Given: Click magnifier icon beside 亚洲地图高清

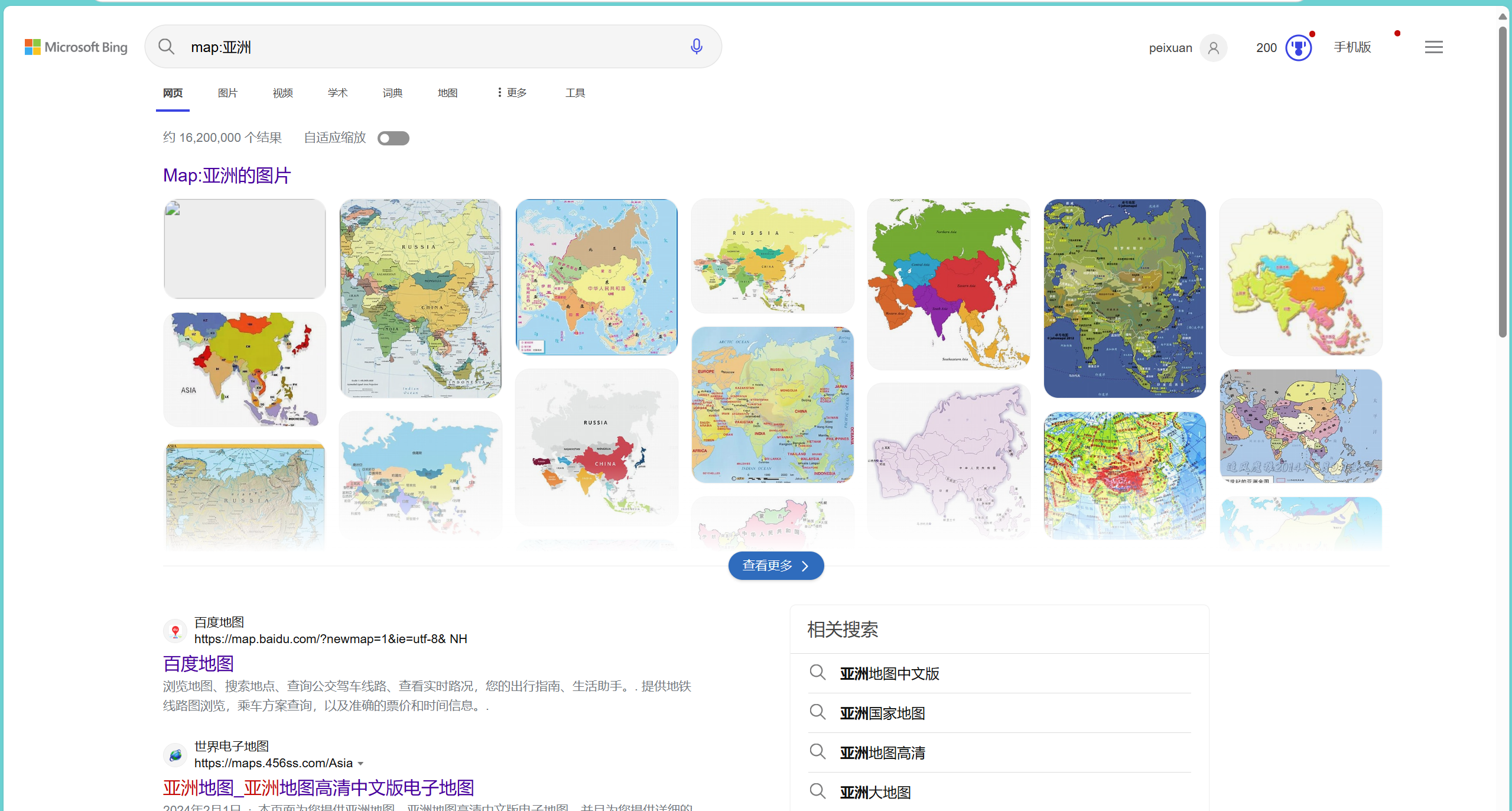Looking at the screenshot, I should tap(817, 751).
